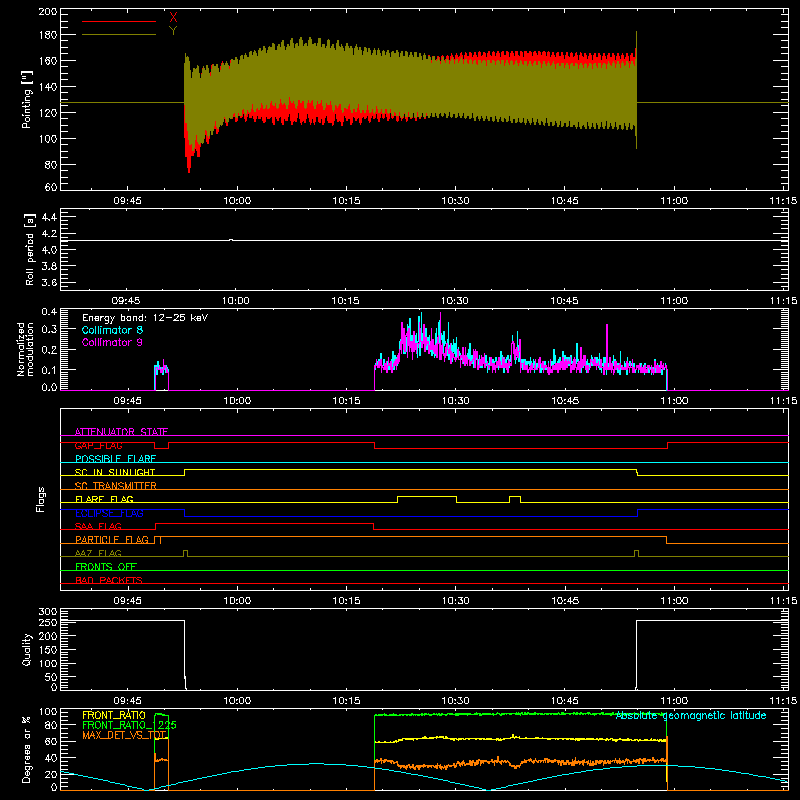Click the cyan 'Collimator 8' legend entry
The width and height of the screenshot is (800, 800).
(112, 330)
